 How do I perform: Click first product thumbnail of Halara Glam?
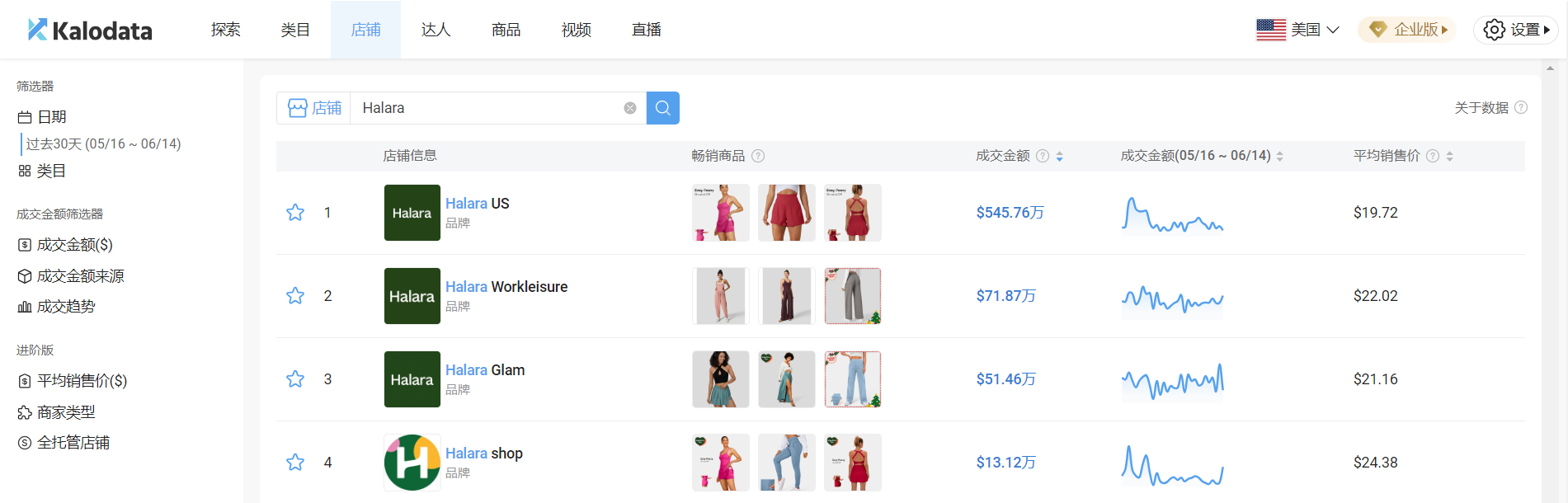click(720, 379)
